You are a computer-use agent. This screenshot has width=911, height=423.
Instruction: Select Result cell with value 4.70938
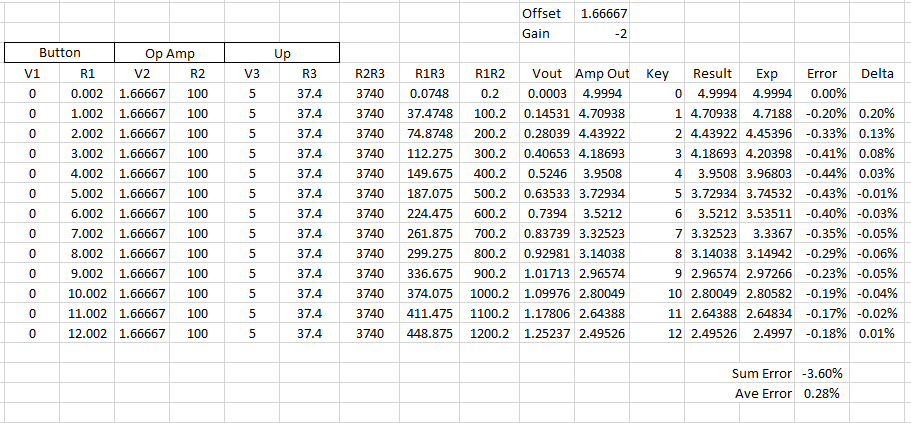tap(712, 114)
